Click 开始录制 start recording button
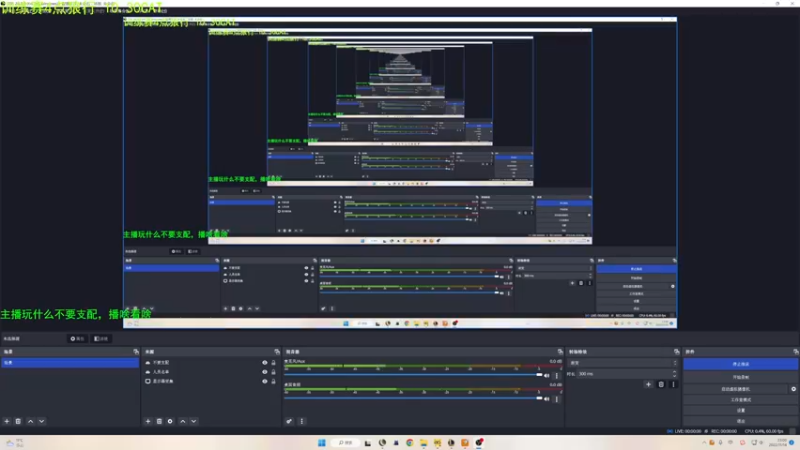Image resolution: width=800 pixels, height=450 pixels. point(740,378)
